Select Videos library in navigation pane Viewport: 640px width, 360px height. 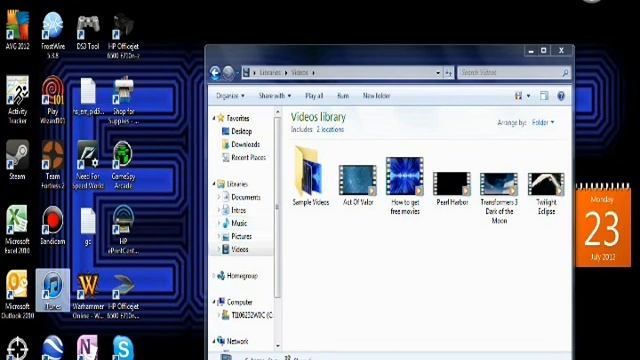(x=235, y=249)
